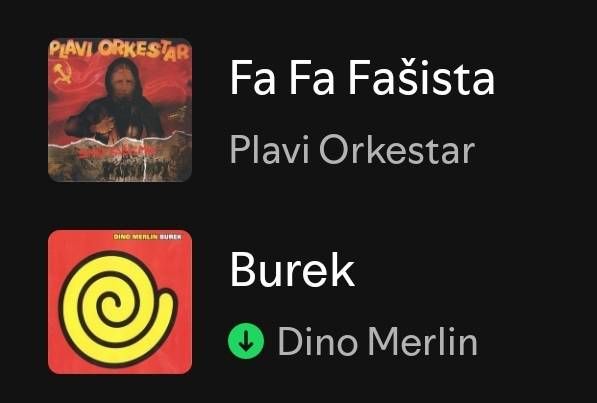Click the green downloaded arrow icon

coord(246,341)
